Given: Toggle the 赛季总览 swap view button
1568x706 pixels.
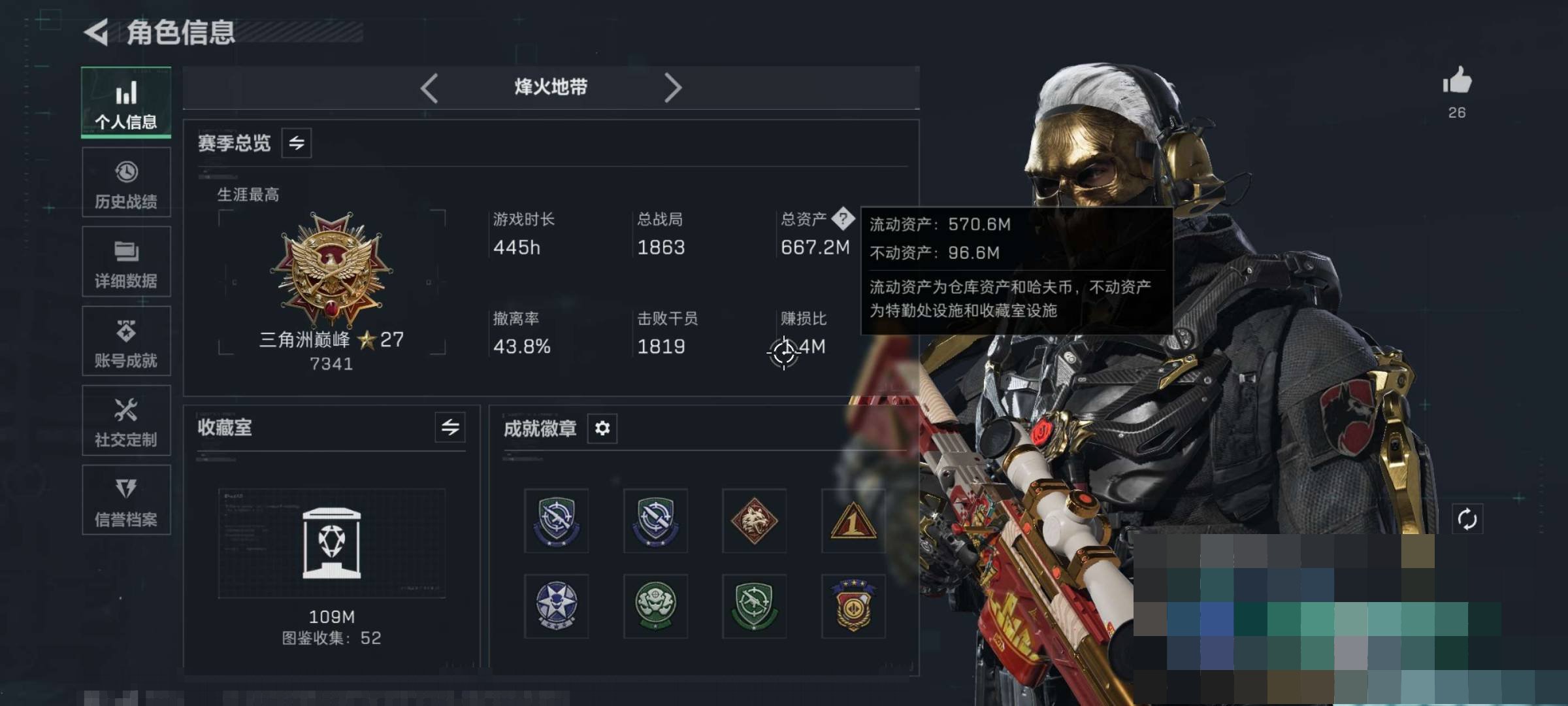Looking at the screenshot, I should 297,143.
